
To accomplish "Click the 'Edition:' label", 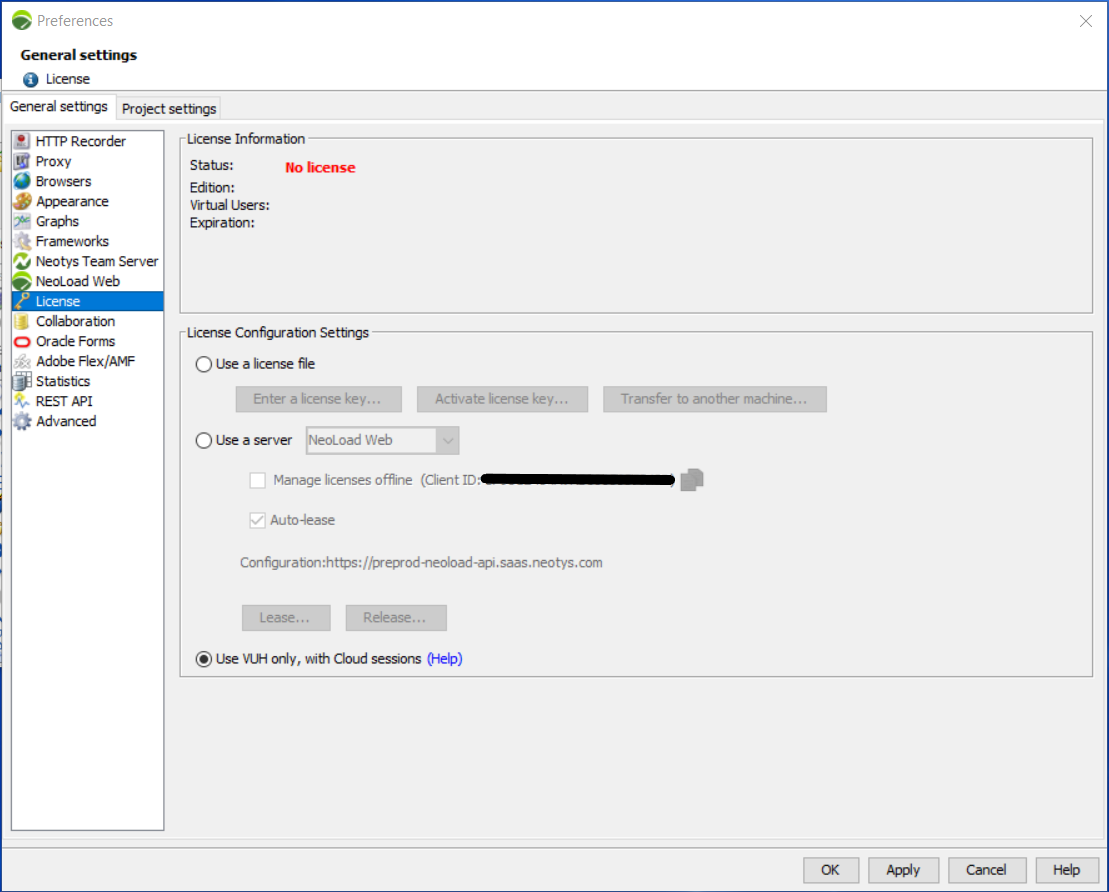I will coord(212,187).
